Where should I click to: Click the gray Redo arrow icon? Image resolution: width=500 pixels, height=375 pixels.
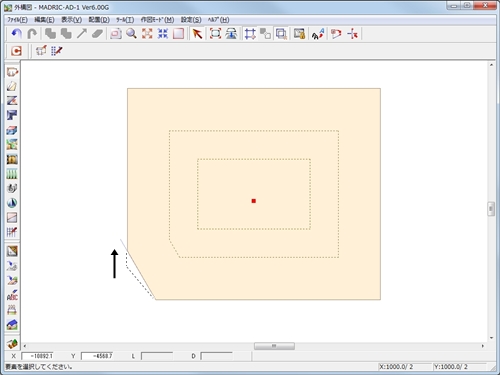[x=32, y=34]
